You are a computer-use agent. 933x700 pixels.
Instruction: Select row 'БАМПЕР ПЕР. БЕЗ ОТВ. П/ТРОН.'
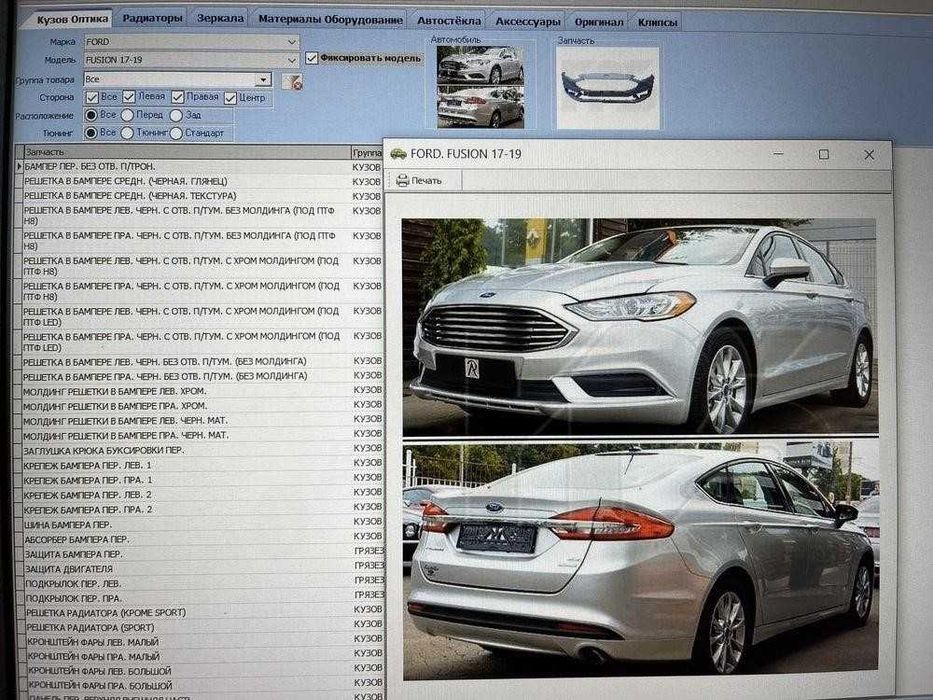201,167
